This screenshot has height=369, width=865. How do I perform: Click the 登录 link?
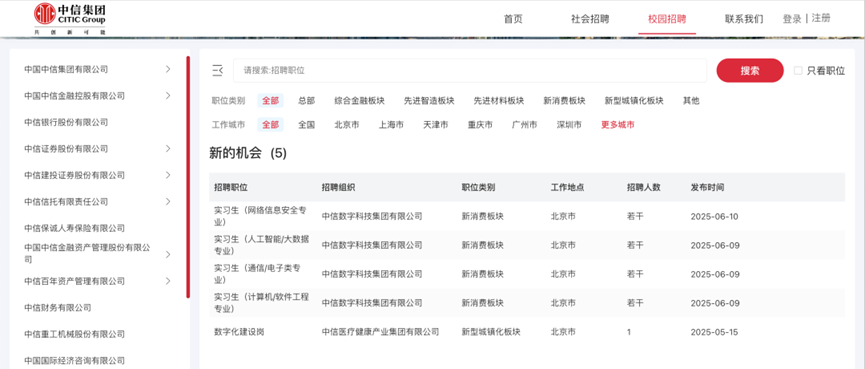[792, 19]
